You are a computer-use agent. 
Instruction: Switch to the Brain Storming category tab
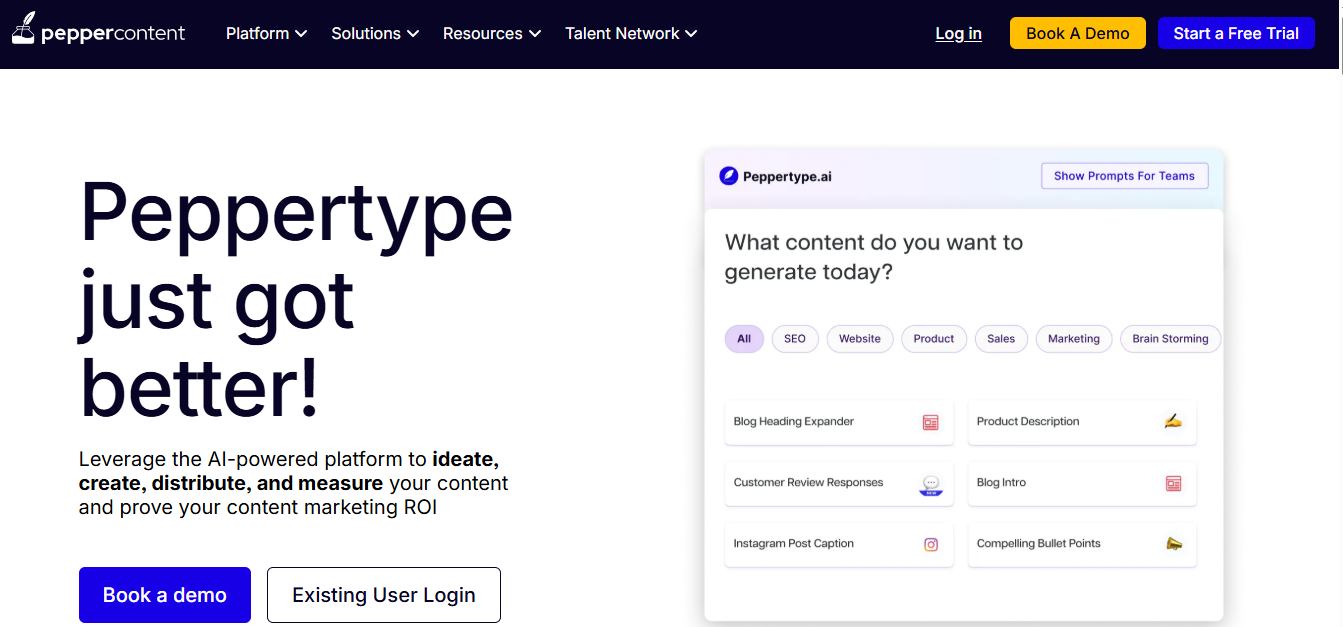(1170, 339)
